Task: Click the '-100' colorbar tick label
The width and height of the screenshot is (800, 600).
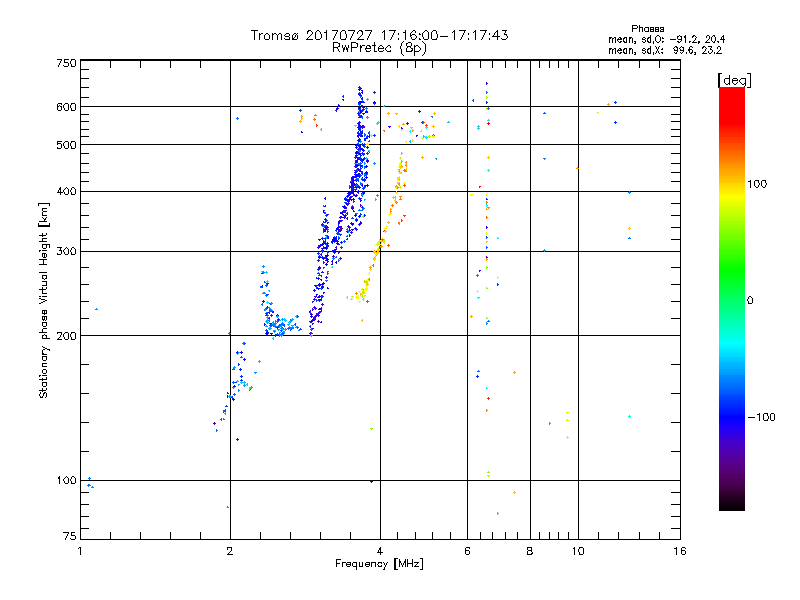Action: tap(761, 417)
